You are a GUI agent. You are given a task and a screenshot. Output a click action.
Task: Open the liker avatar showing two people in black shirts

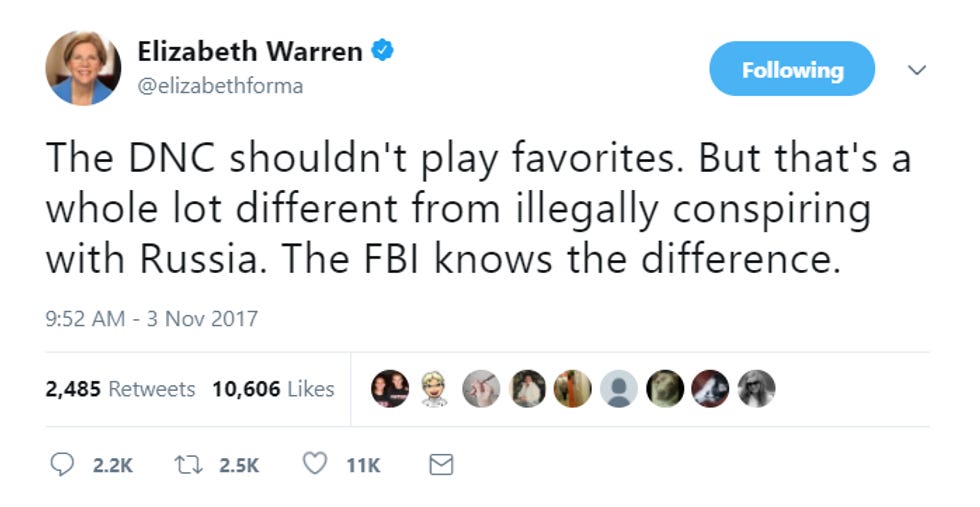[390, 389]
